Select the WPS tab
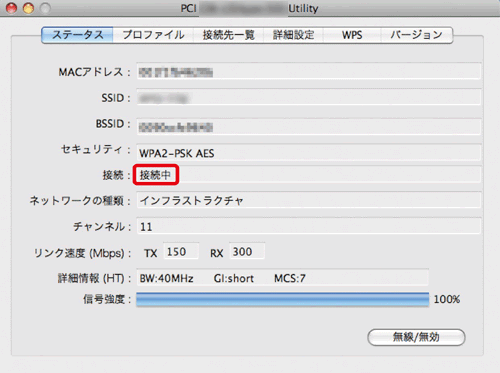 coord(352,35)
